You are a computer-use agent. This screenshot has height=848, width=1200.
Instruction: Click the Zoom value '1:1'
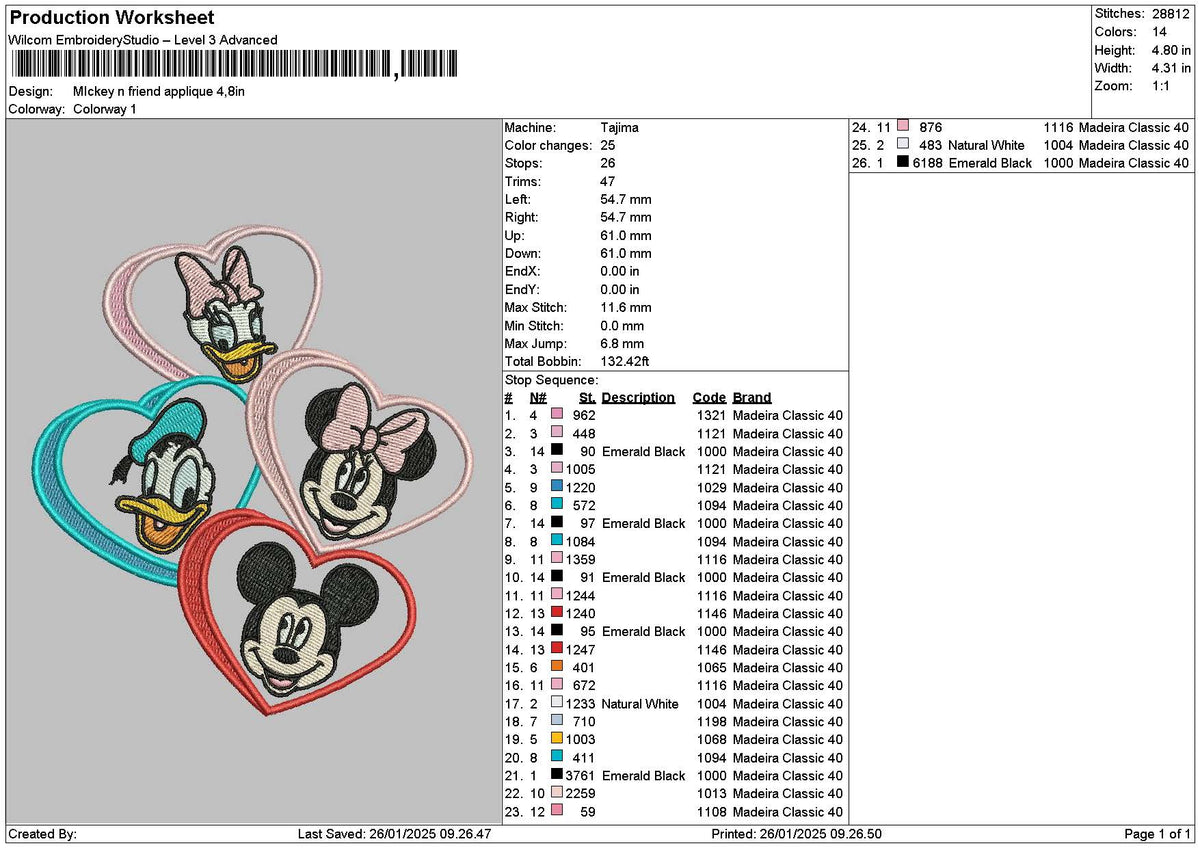pos(1161,86)
